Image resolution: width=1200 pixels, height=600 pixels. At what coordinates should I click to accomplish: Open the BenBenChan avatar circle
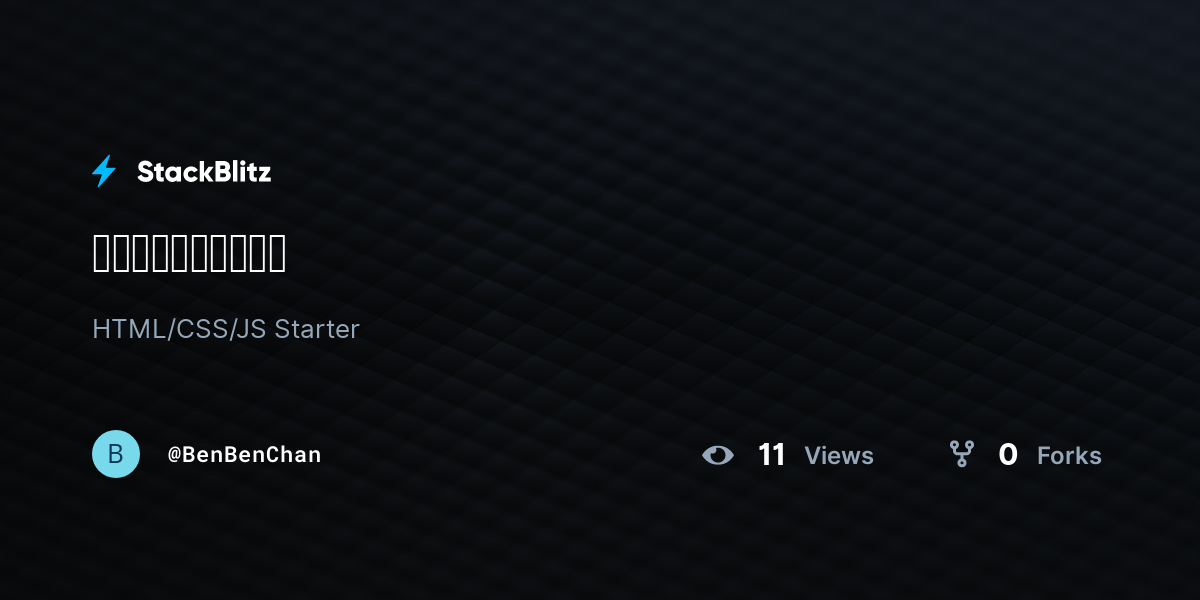[116, 454]
